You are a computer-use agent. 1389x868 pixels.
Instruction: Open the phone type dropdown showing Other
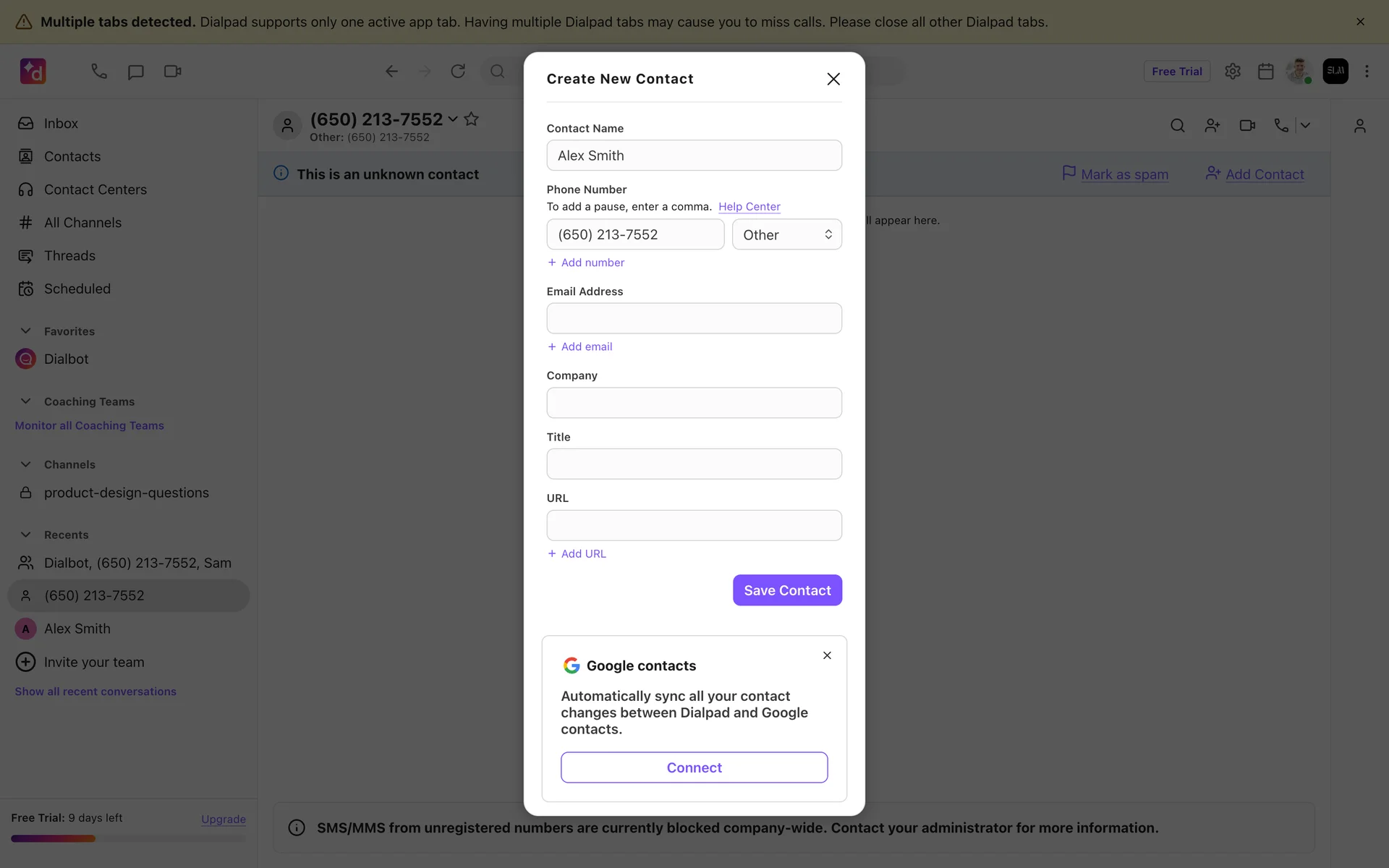(x=786, y=234)
